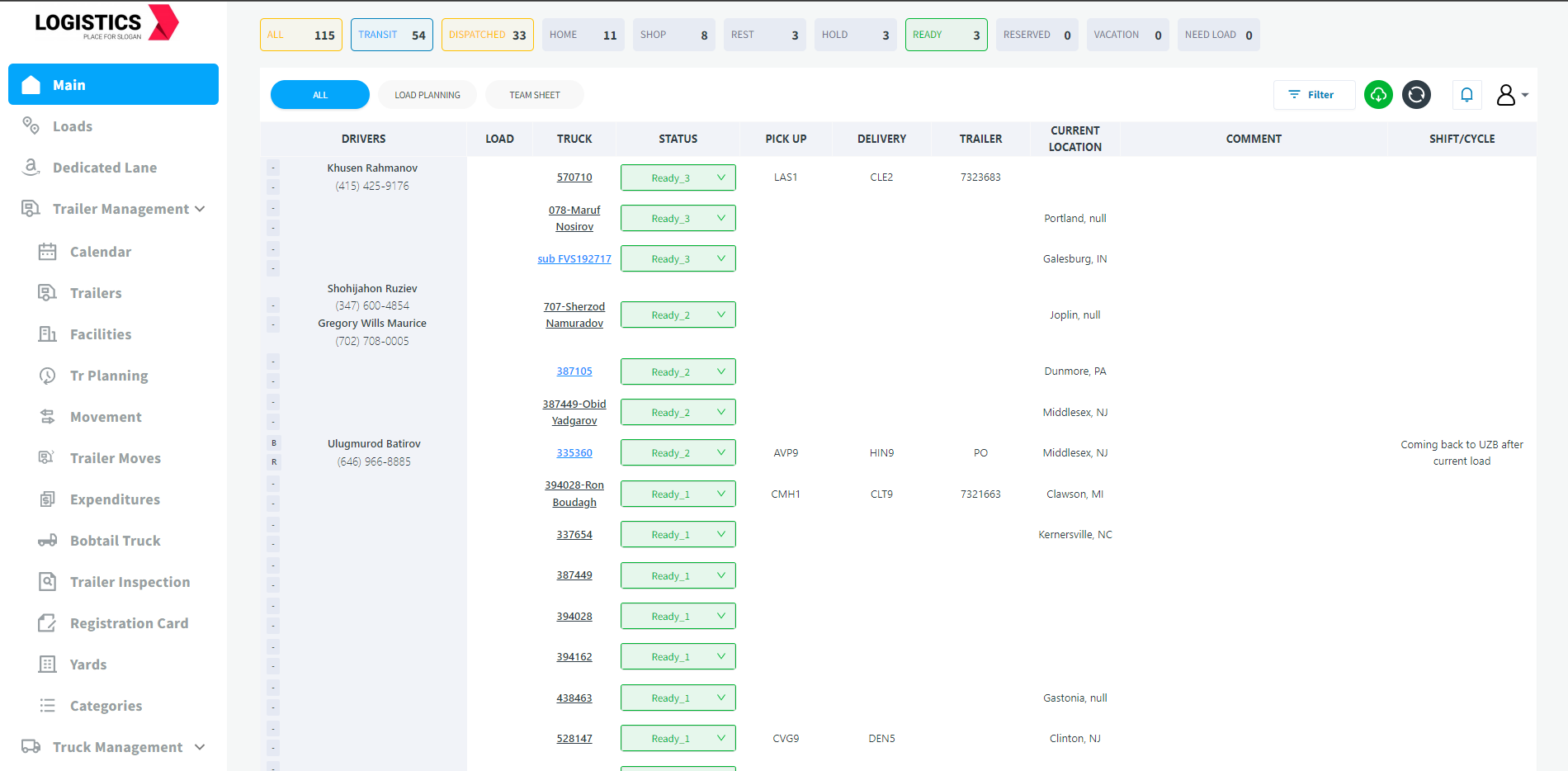
Task: Click the Categories list icon
Action: click(x=48, y=705)
